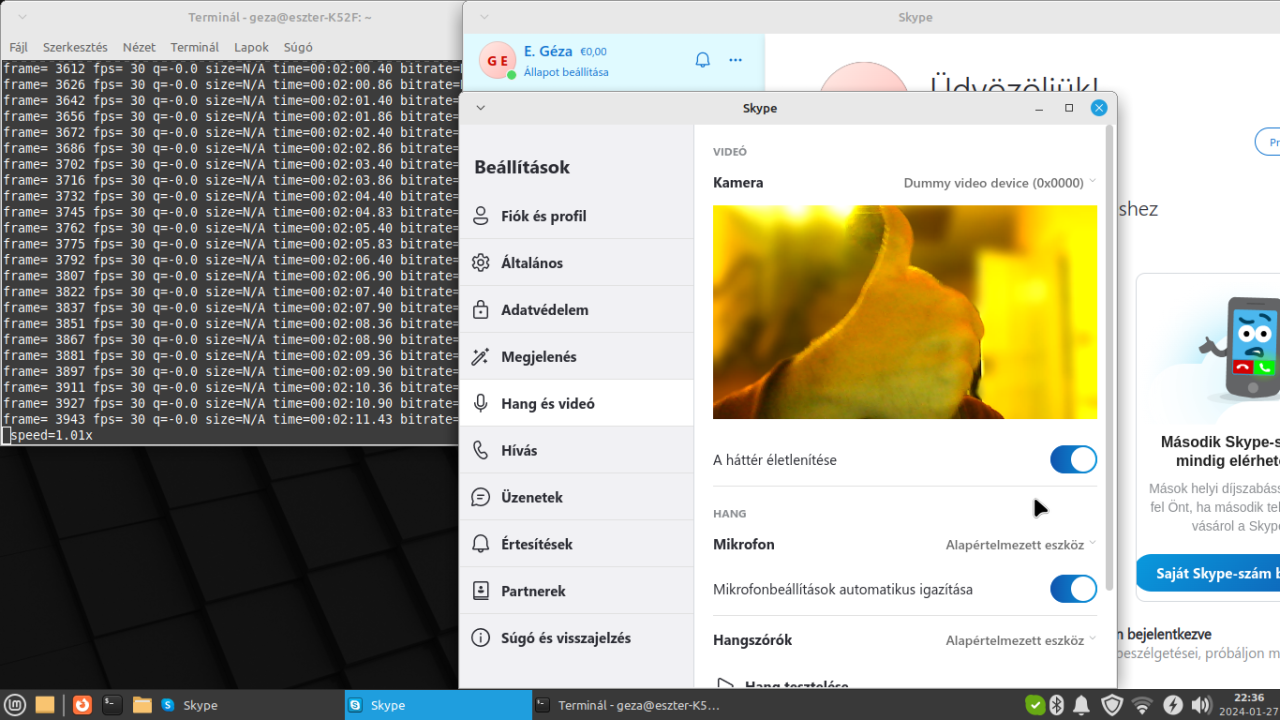The height and width of the screenshot is (720, 1280).
Task: Click the person icon for Fiók és profil
Action: pos(481,216)
